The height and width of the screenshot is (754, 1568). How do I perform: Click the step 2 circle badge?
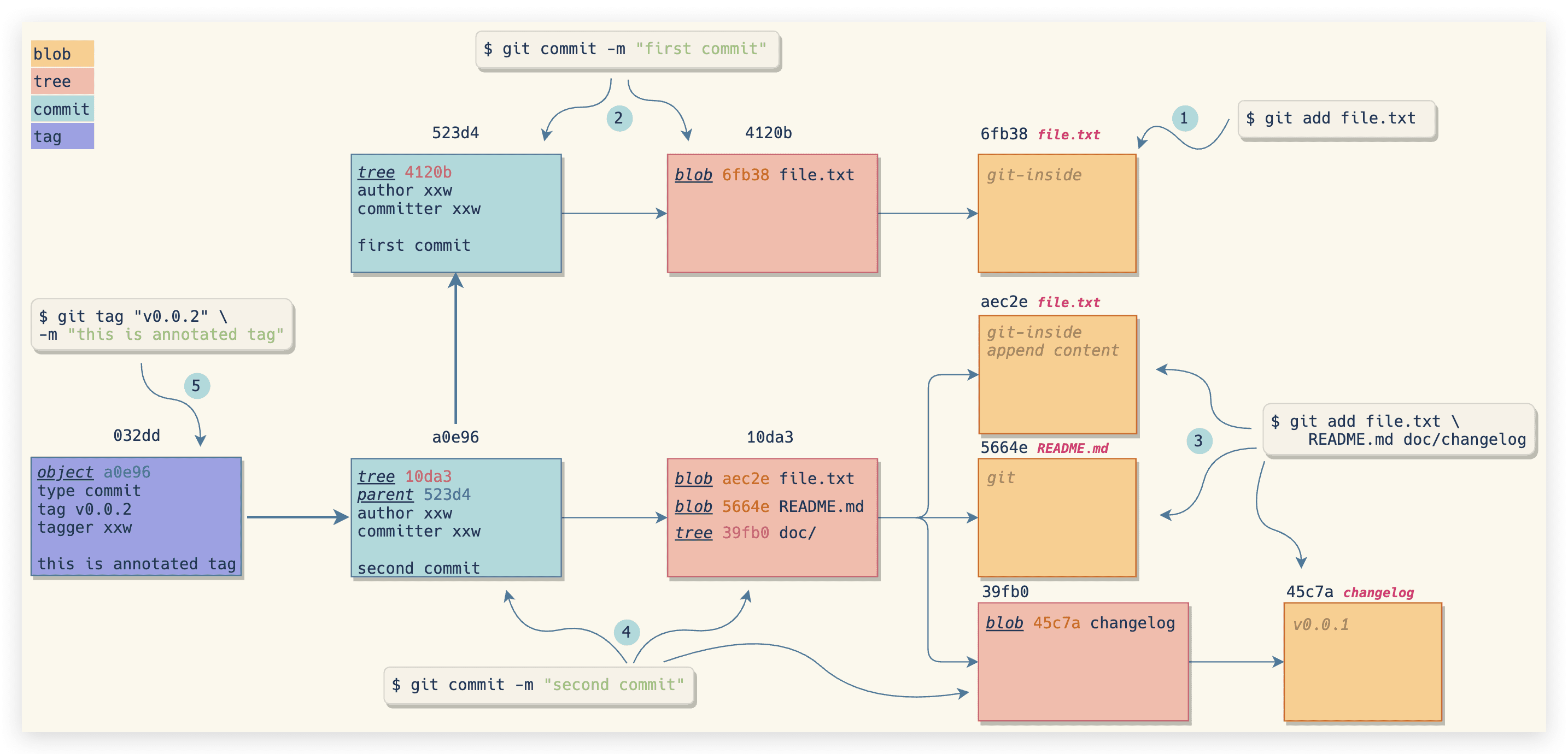tap(619, 118)
